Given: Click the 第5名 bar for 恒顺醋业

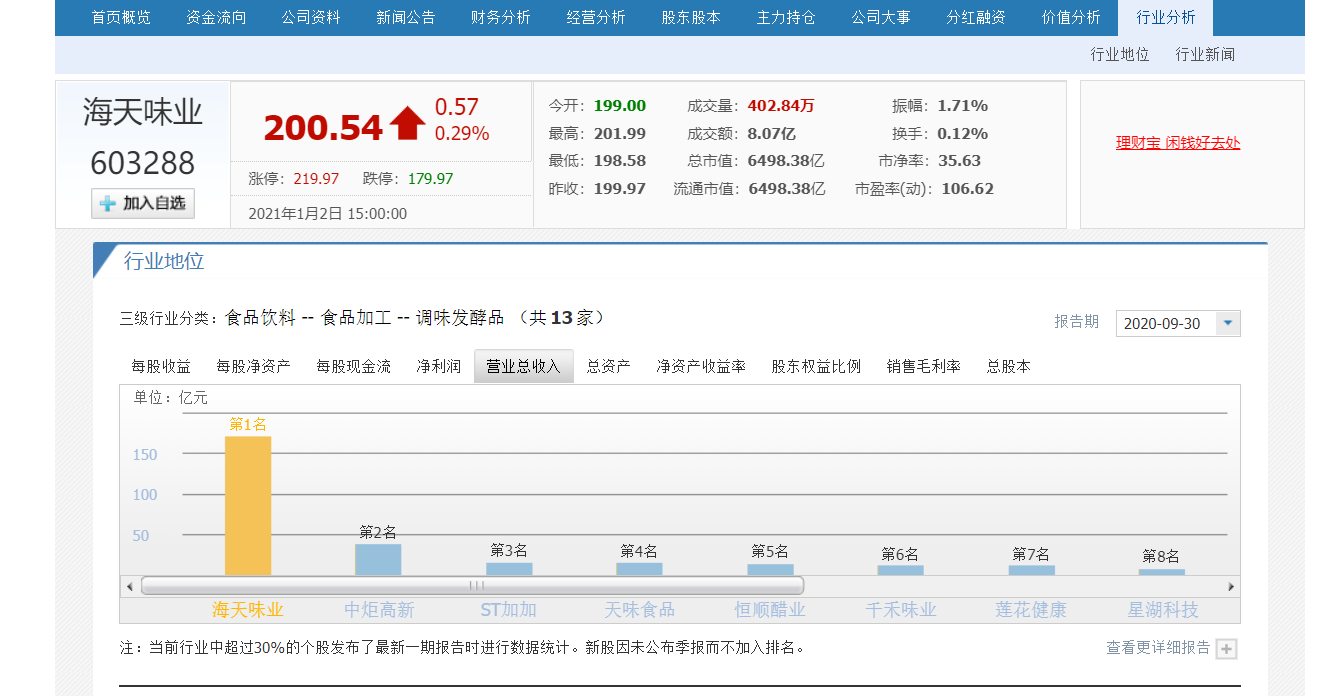Looking at the screenshot, I should tap(770, 570).
